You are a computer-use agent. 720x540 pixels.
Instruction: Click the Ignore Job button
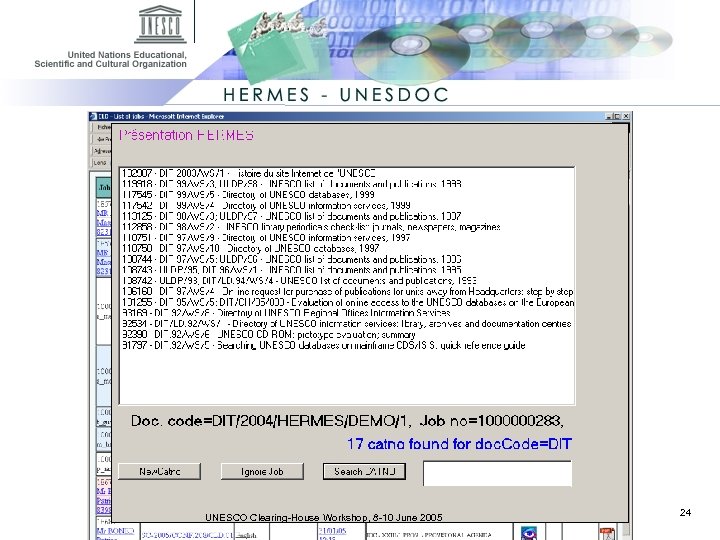pos(262,471)
